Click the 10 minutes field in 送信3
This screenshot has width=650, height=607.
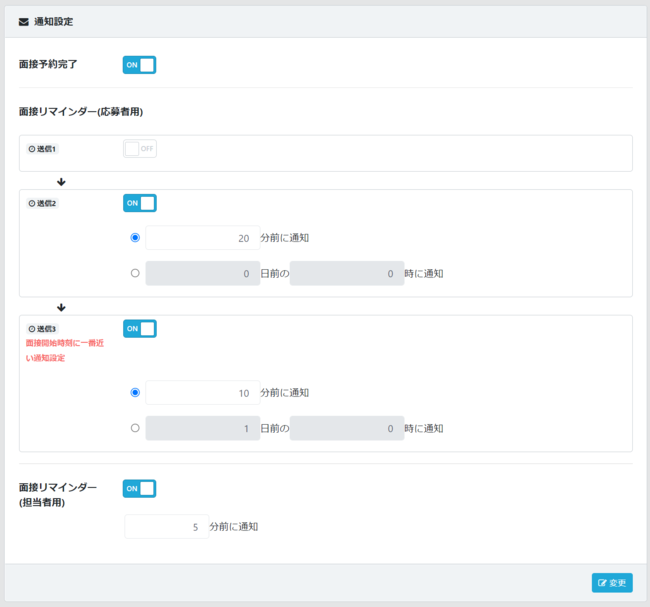(x=202, y=393)
